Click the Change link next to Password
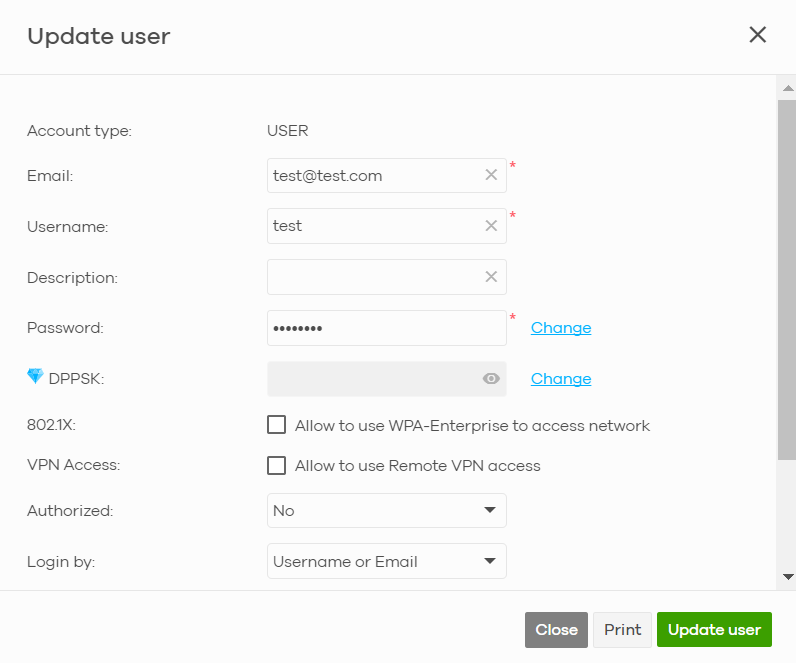Viewport: 796px width, 663px height. tap(560, 328)
